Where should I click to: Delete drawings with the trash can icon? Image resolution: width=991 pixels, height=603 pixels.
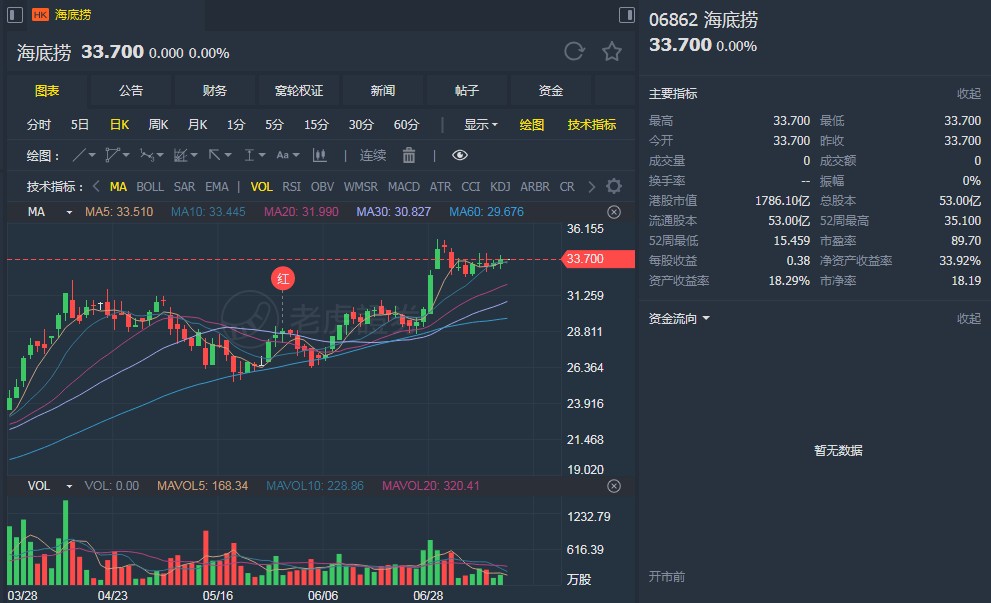click(409, 155)
